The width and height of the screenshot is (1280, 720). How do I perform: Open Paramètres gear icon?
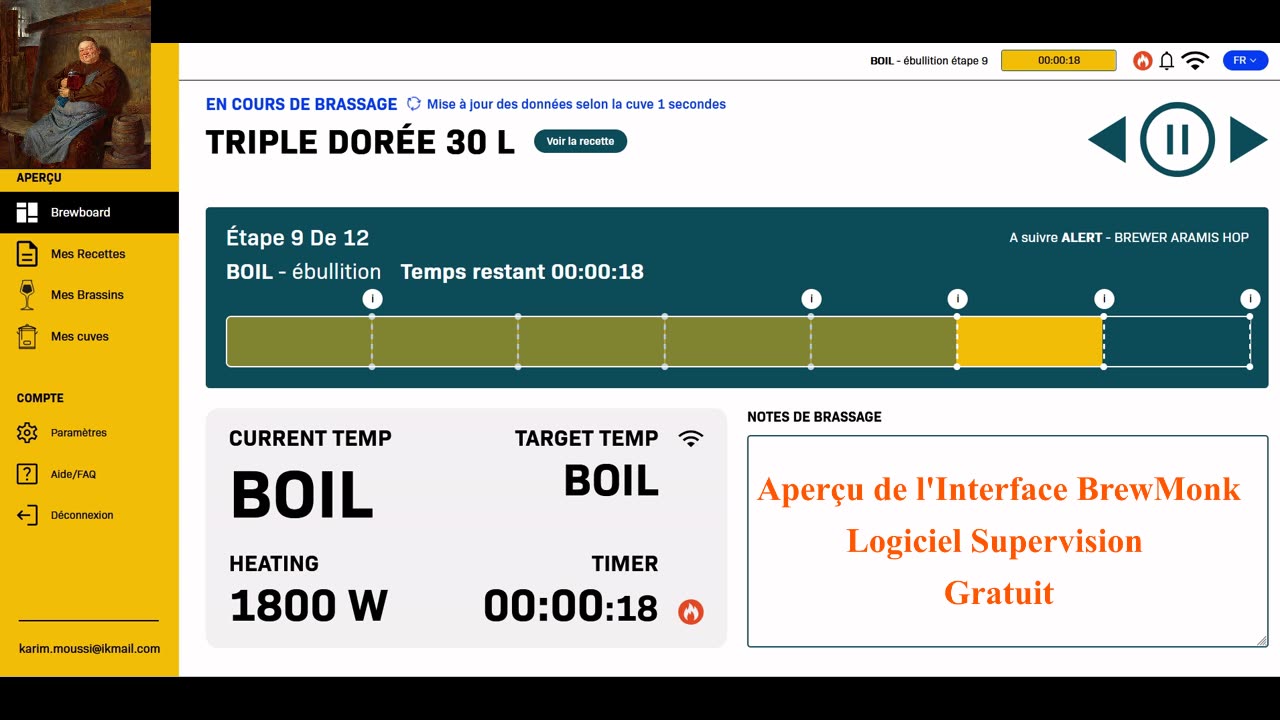pyautogui.click(x=27, y=433)
